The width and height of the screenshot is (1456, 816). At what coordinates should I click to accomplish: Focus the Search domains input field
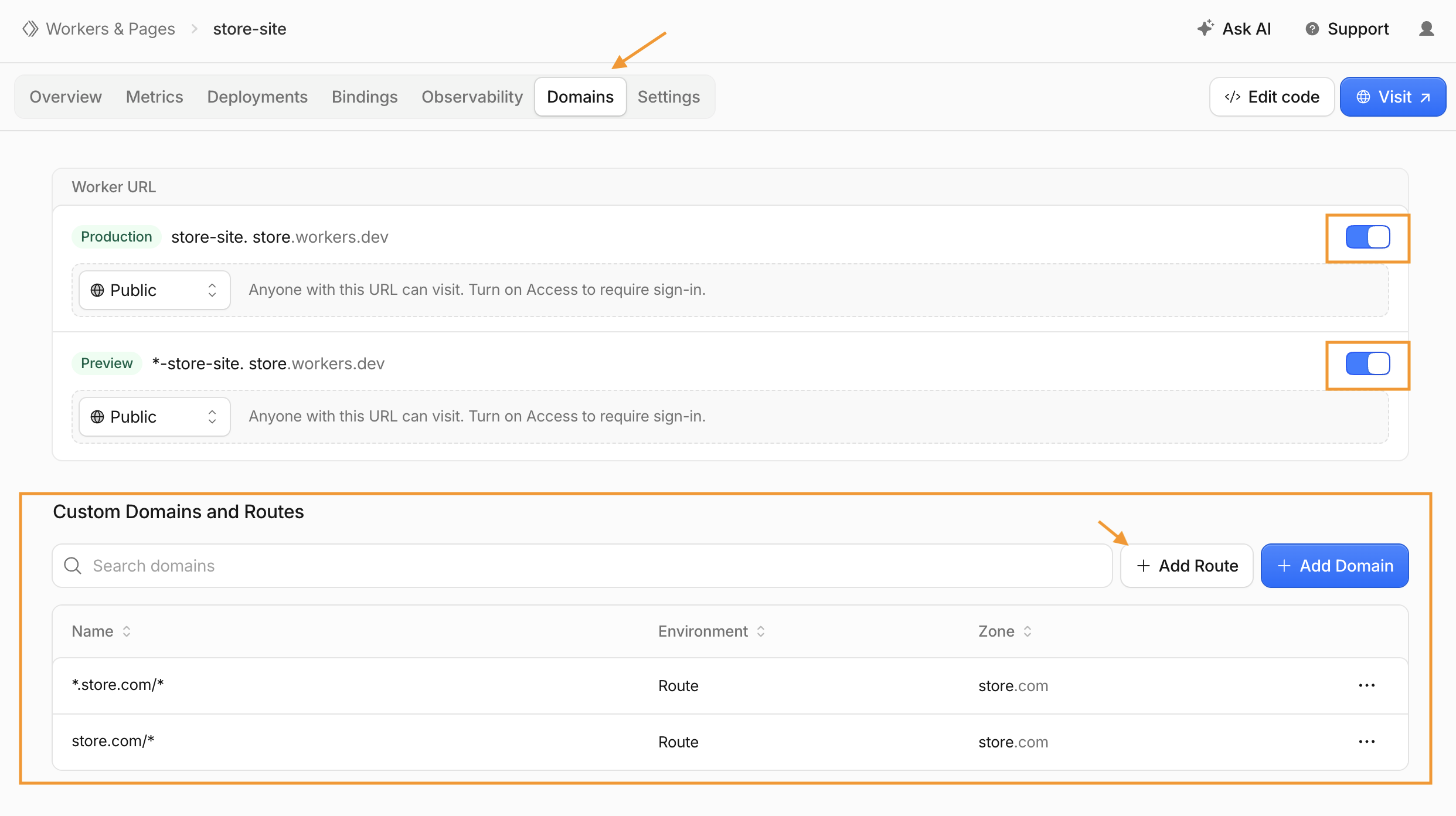tap(582, 566)
